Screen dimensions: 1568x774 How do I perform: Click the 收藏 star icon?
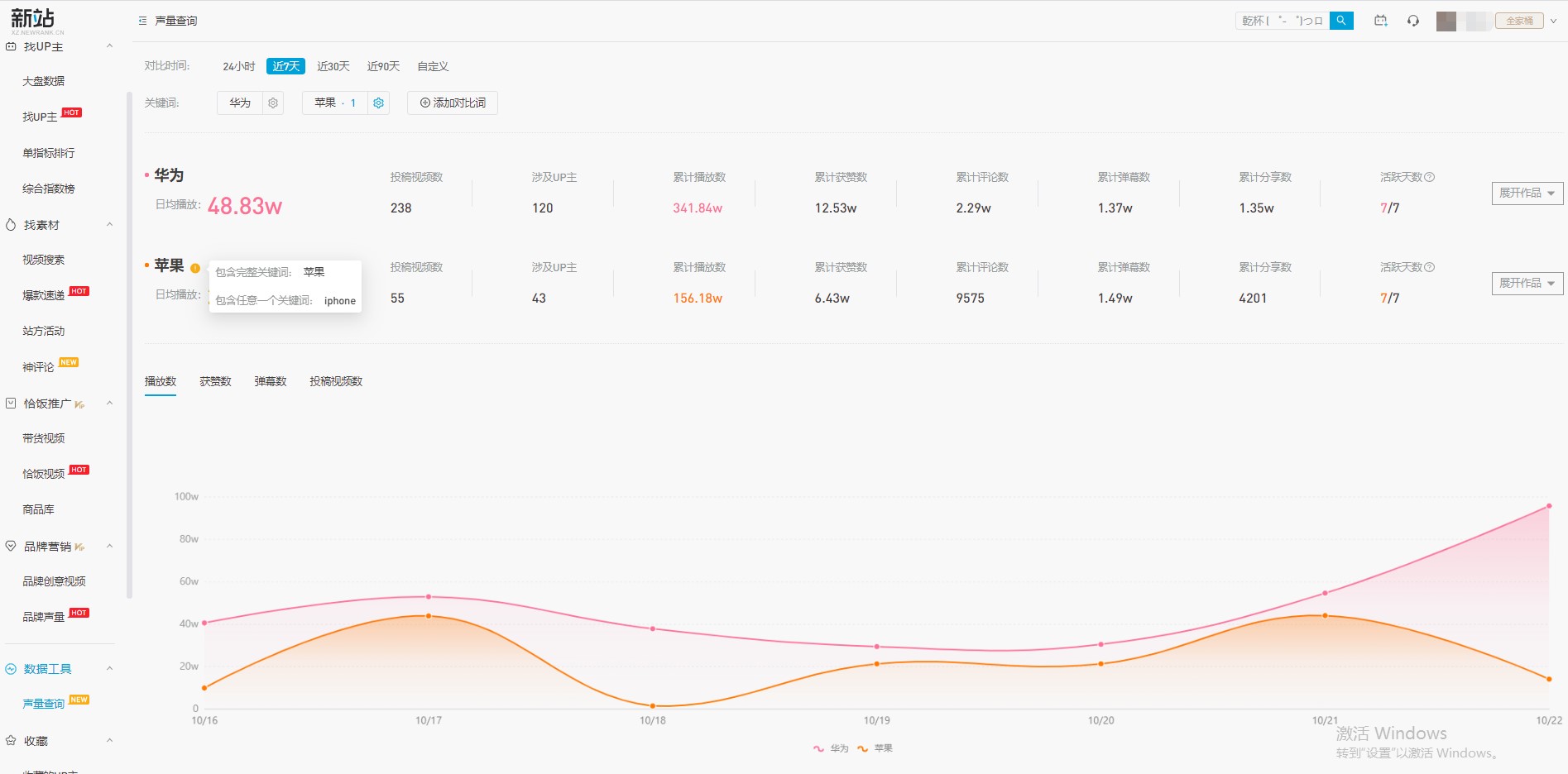pyautogui.click(x=11, y=741)
